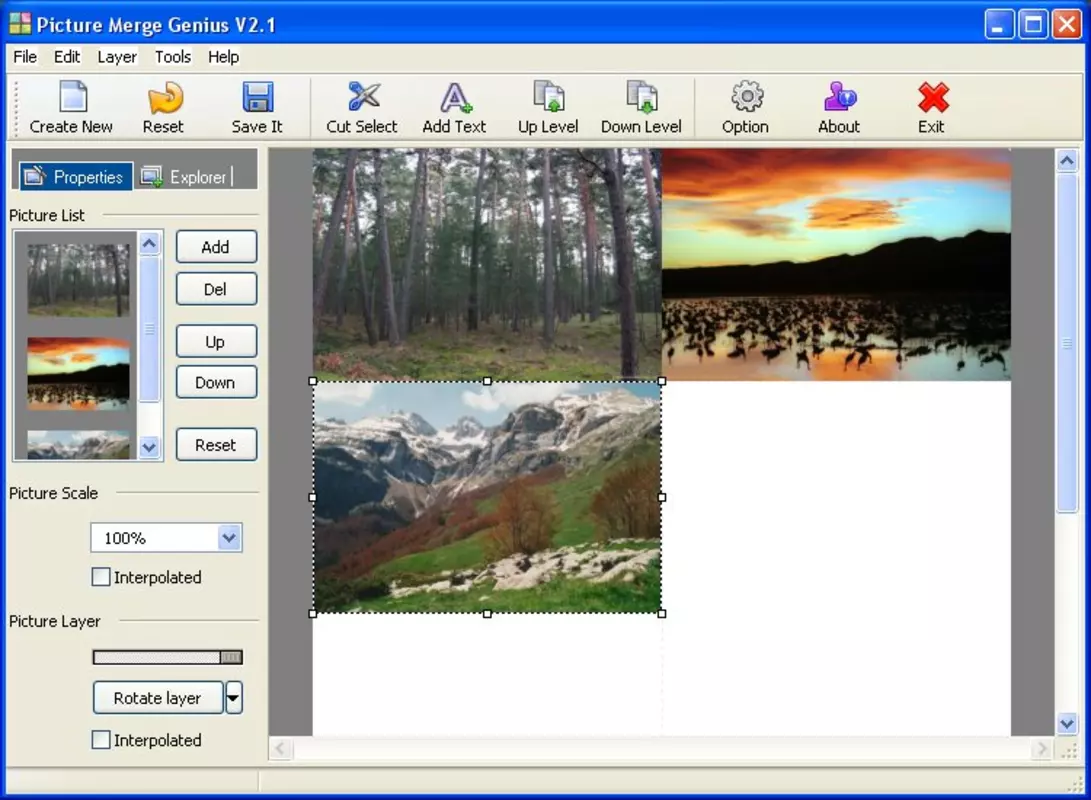Screen dimensions: 1091x800
Task: Enable Interpolated under Picture Layer
Action: click(101, 739)
